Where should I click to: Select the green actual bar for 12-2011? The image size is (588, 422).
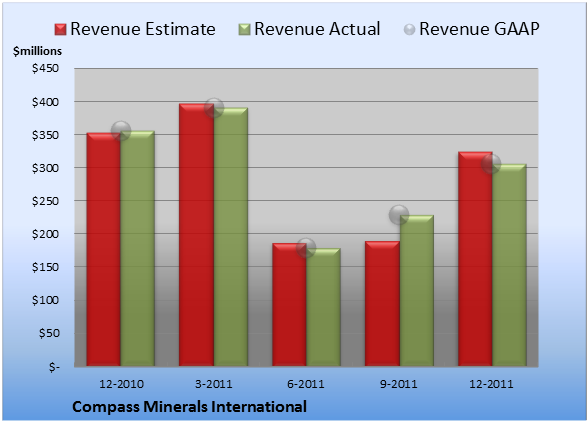point(509,265)
